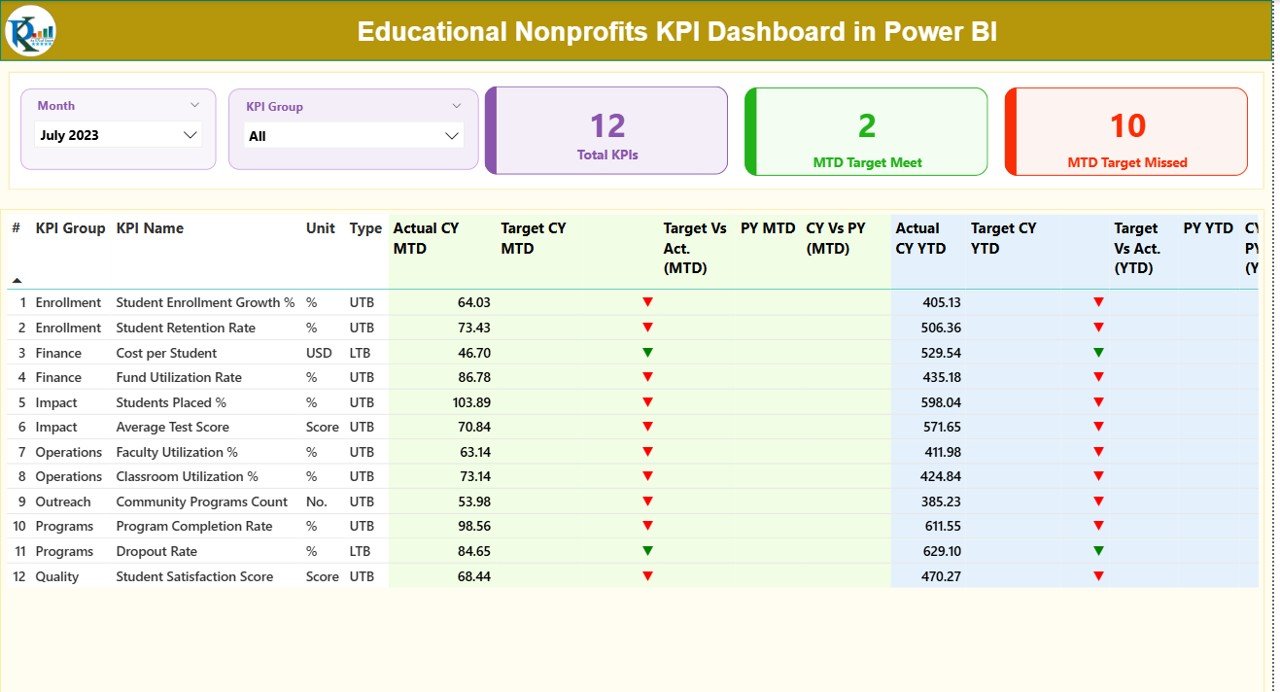Click the green MTD indicator for Cost per Student
Screen dimensions: 1280x692
pyautogui.click(x=648, y=352)
